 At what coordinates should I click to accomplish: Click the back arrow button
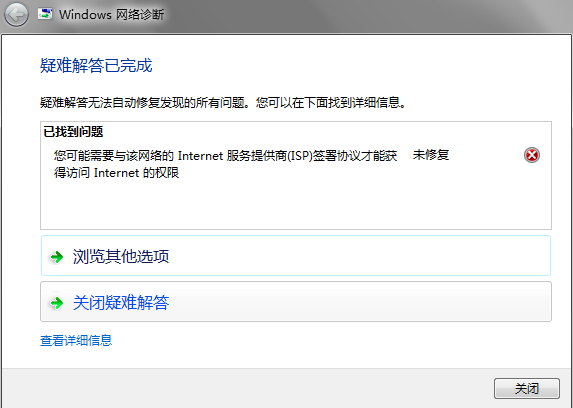click(16, 15)
